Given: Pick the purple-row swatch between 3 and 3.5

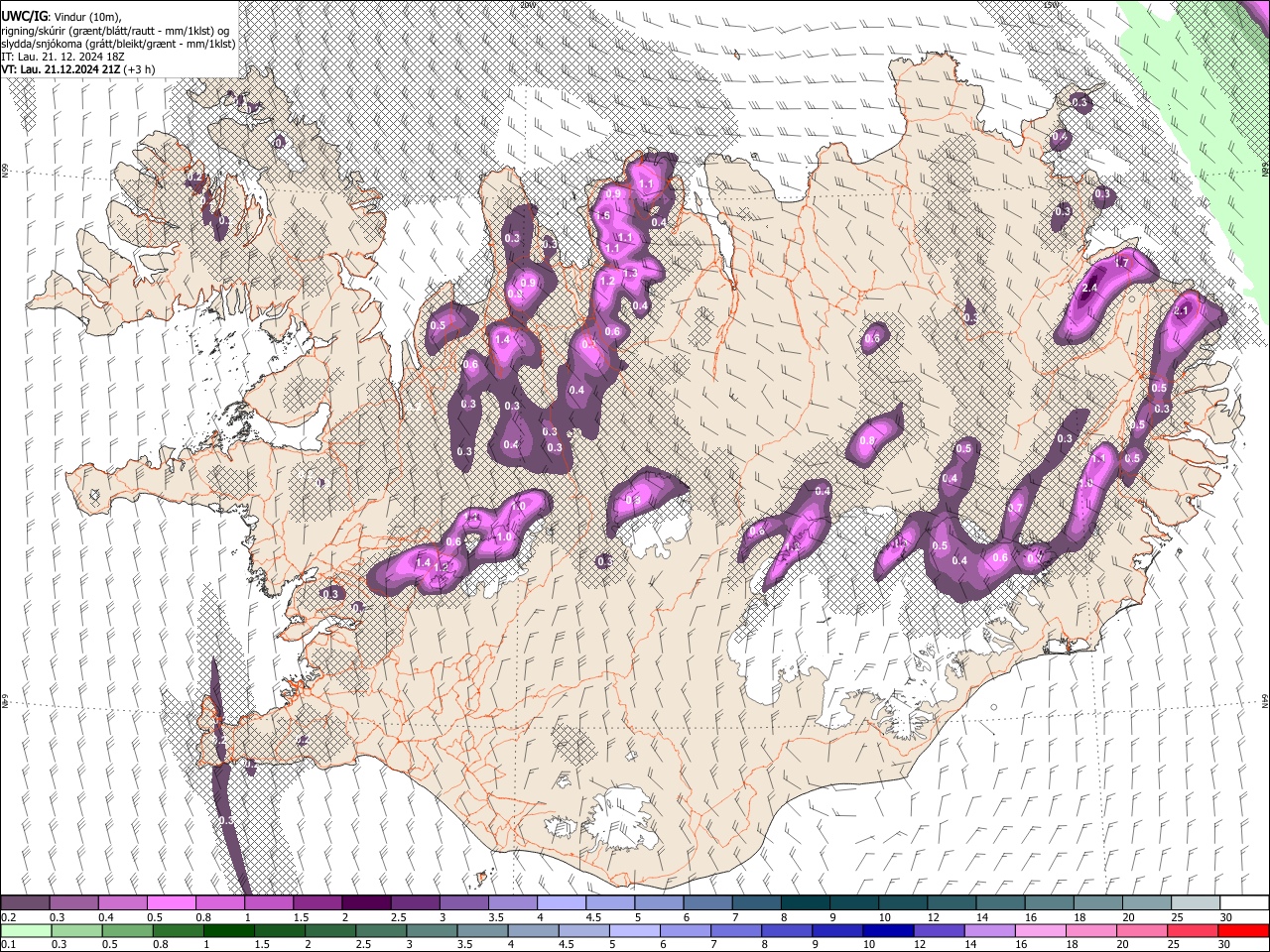Looking at the screenshot, I should point(464,903).
